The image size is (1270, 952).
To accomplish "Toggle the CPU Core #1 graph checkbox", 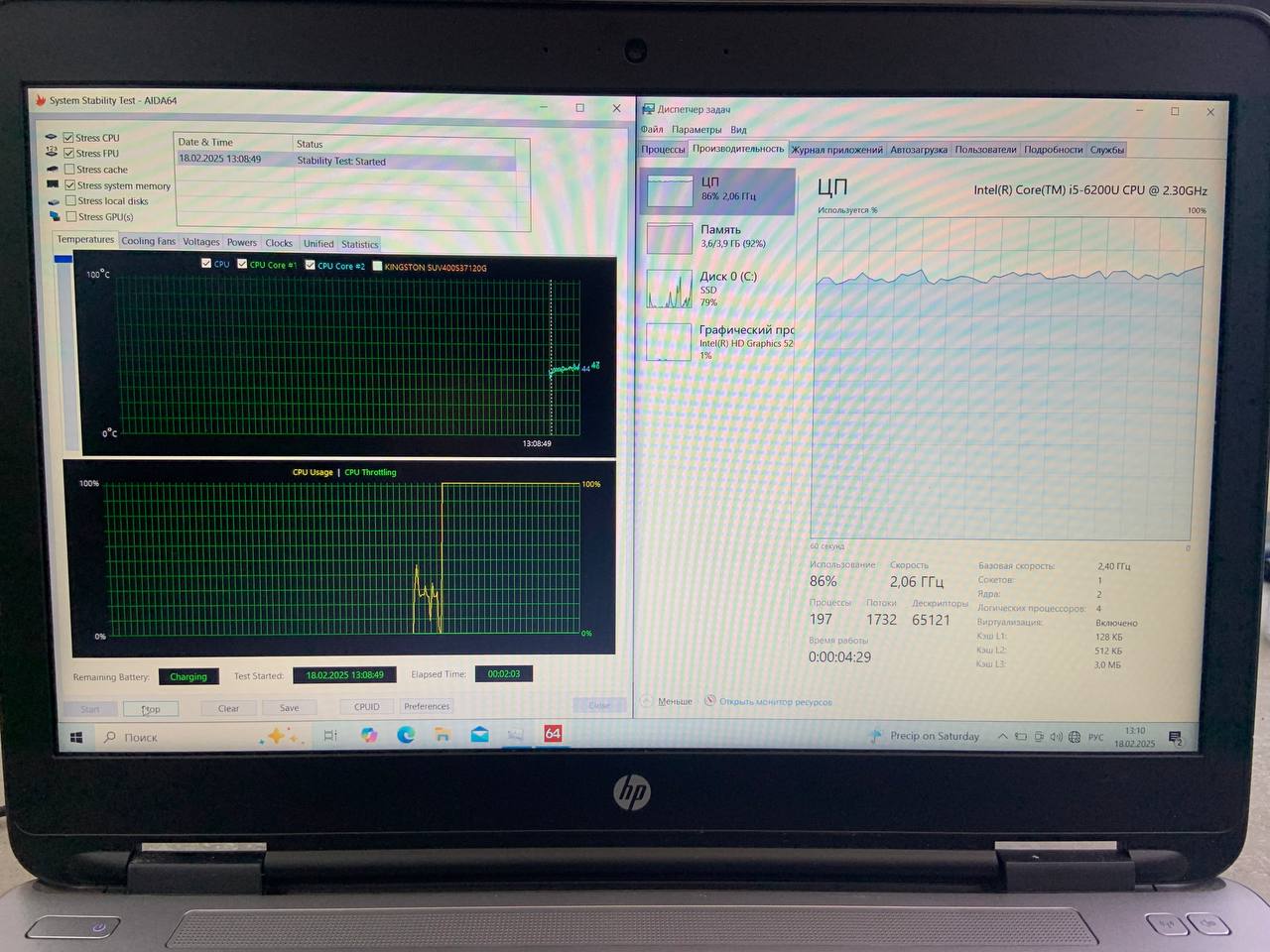I will pos(242,264).
